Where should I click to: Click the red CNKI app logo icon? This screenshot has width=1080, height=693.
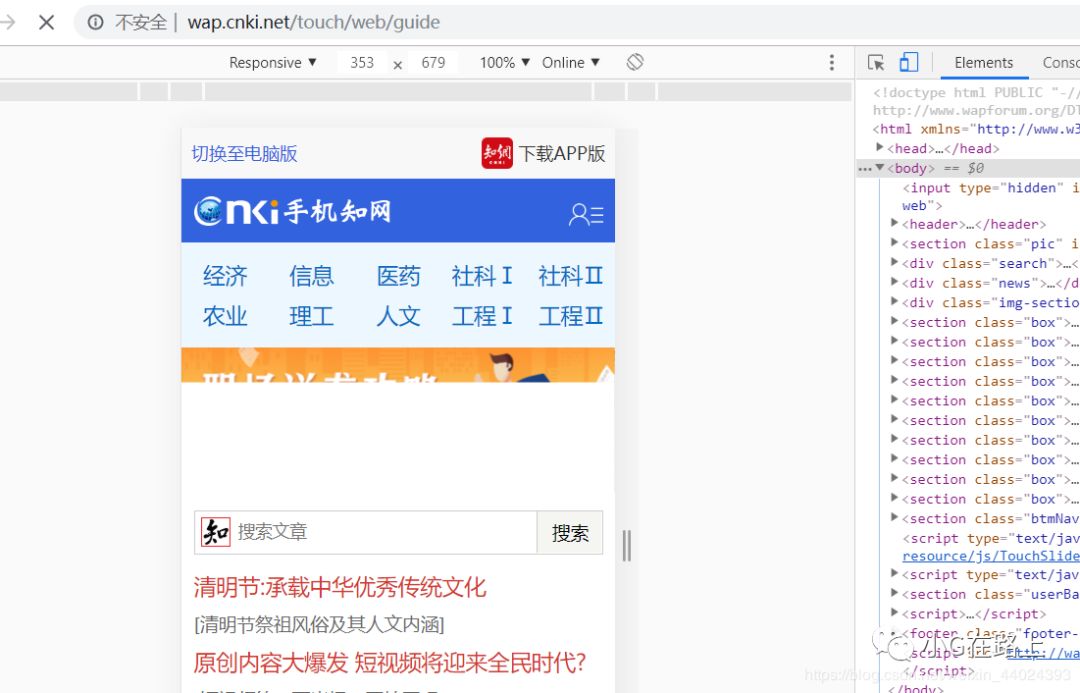click(x=497, y=153)
